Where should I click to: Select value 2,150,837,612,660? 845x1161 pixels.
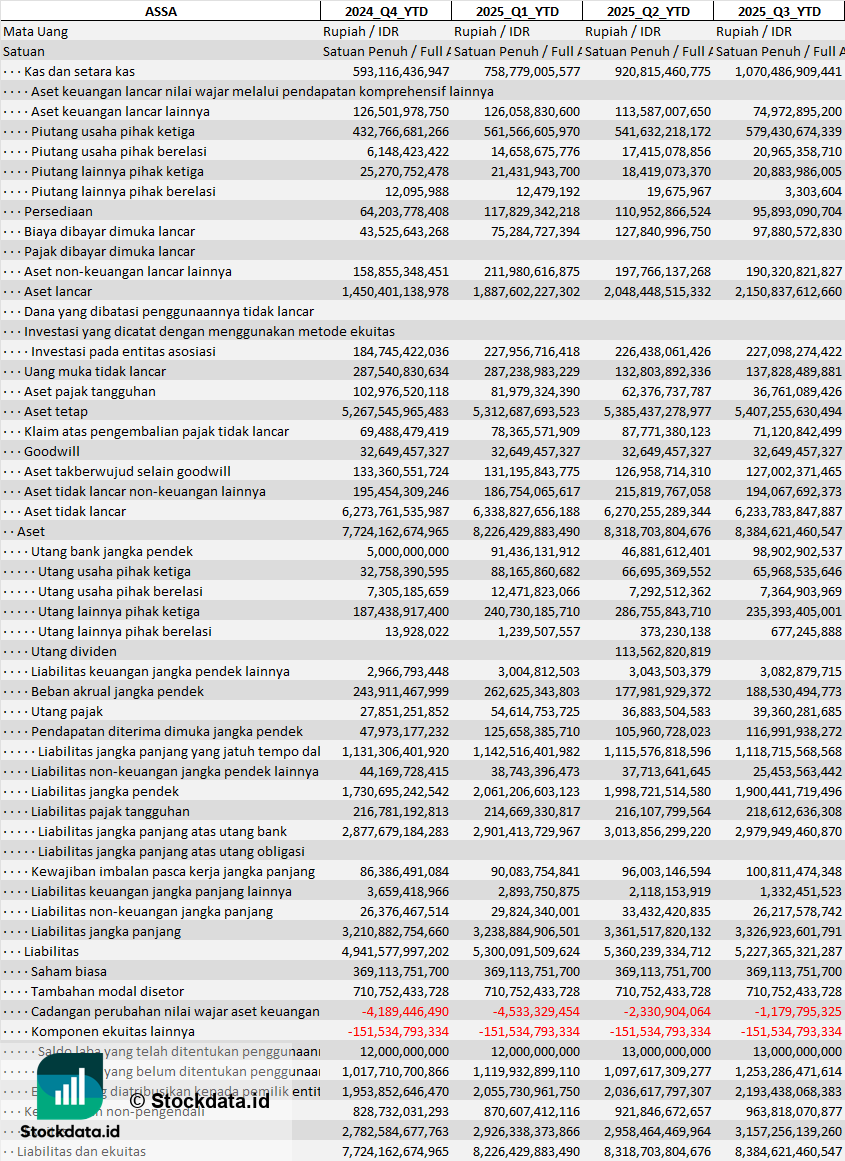788,292
